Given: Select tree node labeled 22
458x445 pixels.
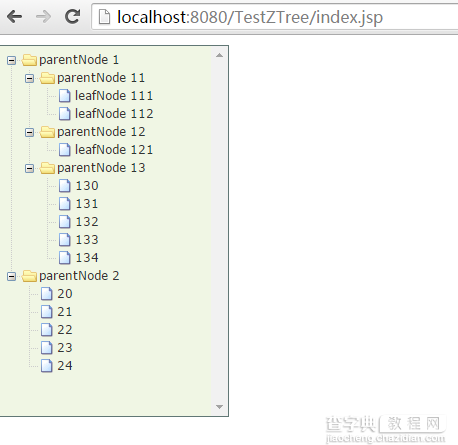Looking at the screenshot, I should pos(65,330).
